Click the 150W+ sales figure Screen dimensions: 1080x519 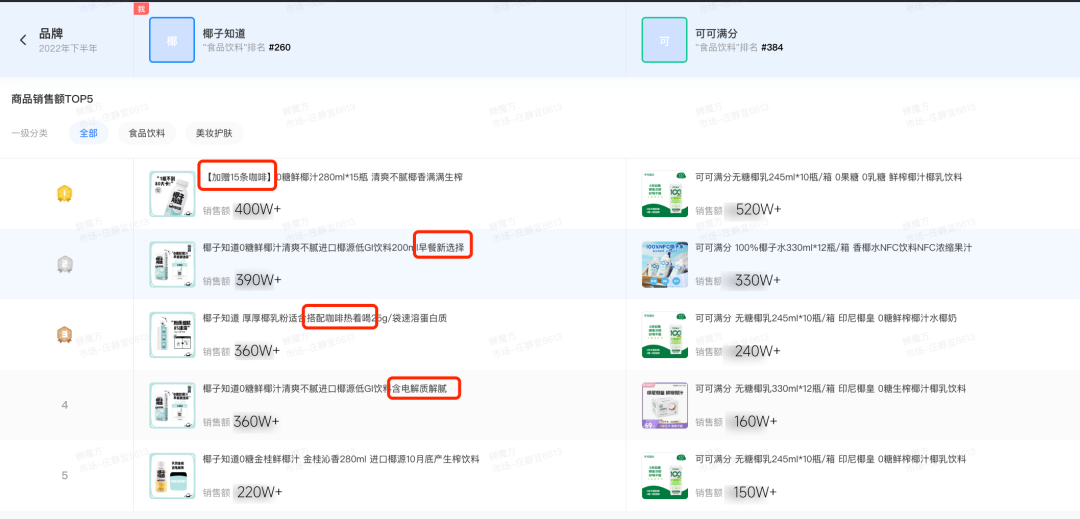pos(756,491)
